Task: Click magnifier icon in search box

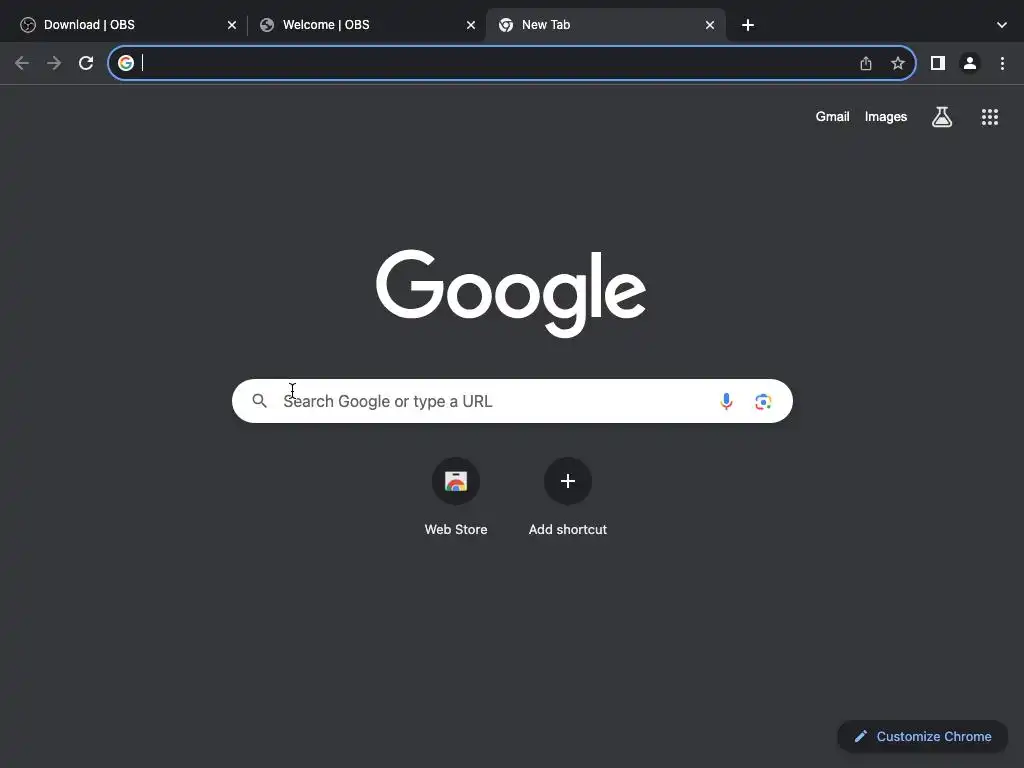Action: [260, 401]
